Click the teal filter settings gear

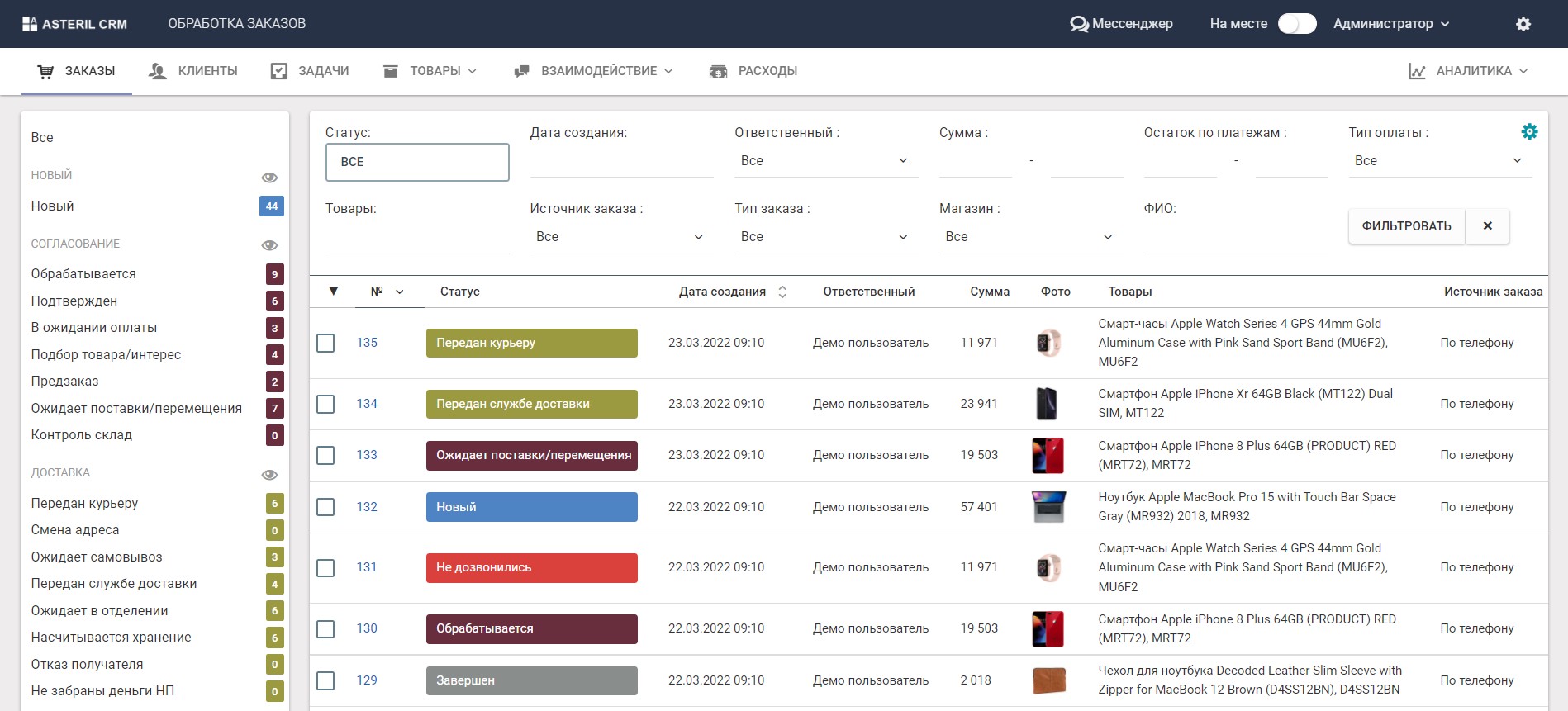1529,131
